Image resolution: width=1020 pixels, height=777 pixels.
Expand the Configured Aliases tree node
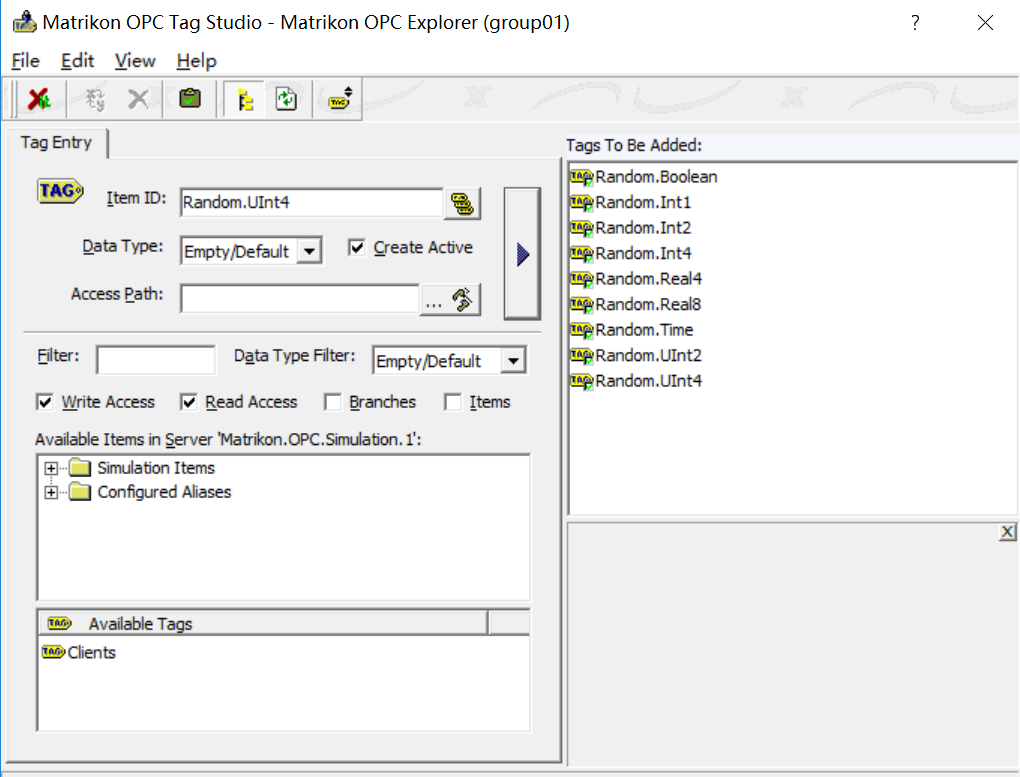(x=51, y=493)
